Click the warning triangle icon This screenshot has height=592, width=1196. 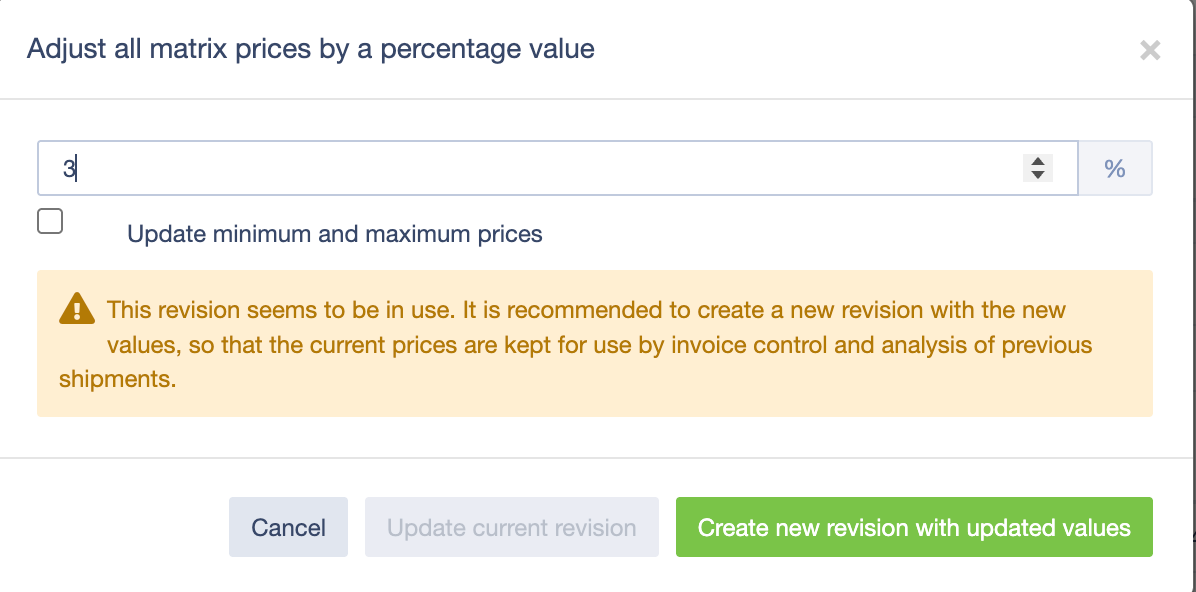pyautogui.click(x=76, y=310)
